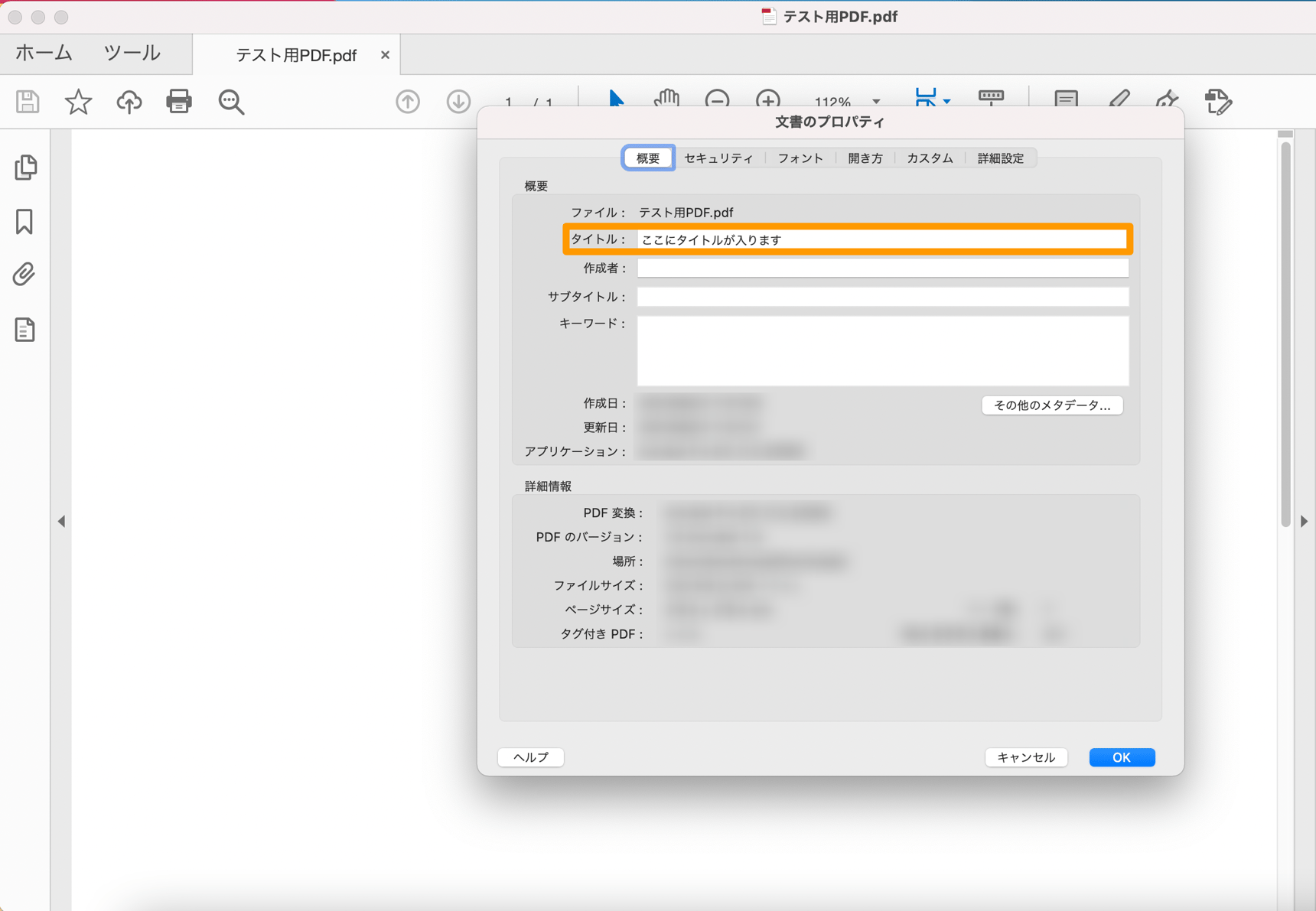Switch to the フォント tab

pyautogui.click(x=800, y=158)
